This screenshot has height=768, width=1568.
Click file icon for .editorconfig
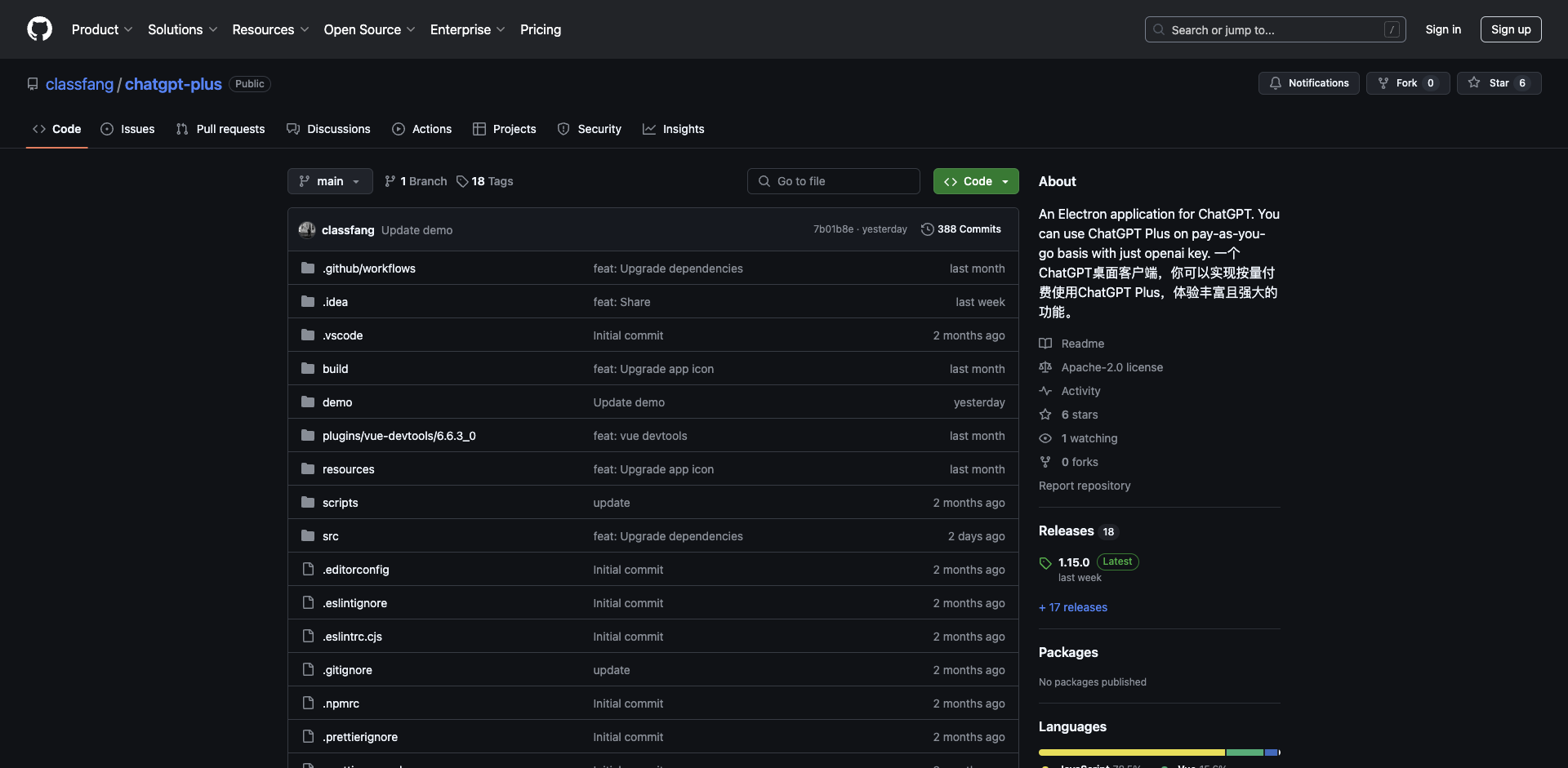click(x=308, y=569)
